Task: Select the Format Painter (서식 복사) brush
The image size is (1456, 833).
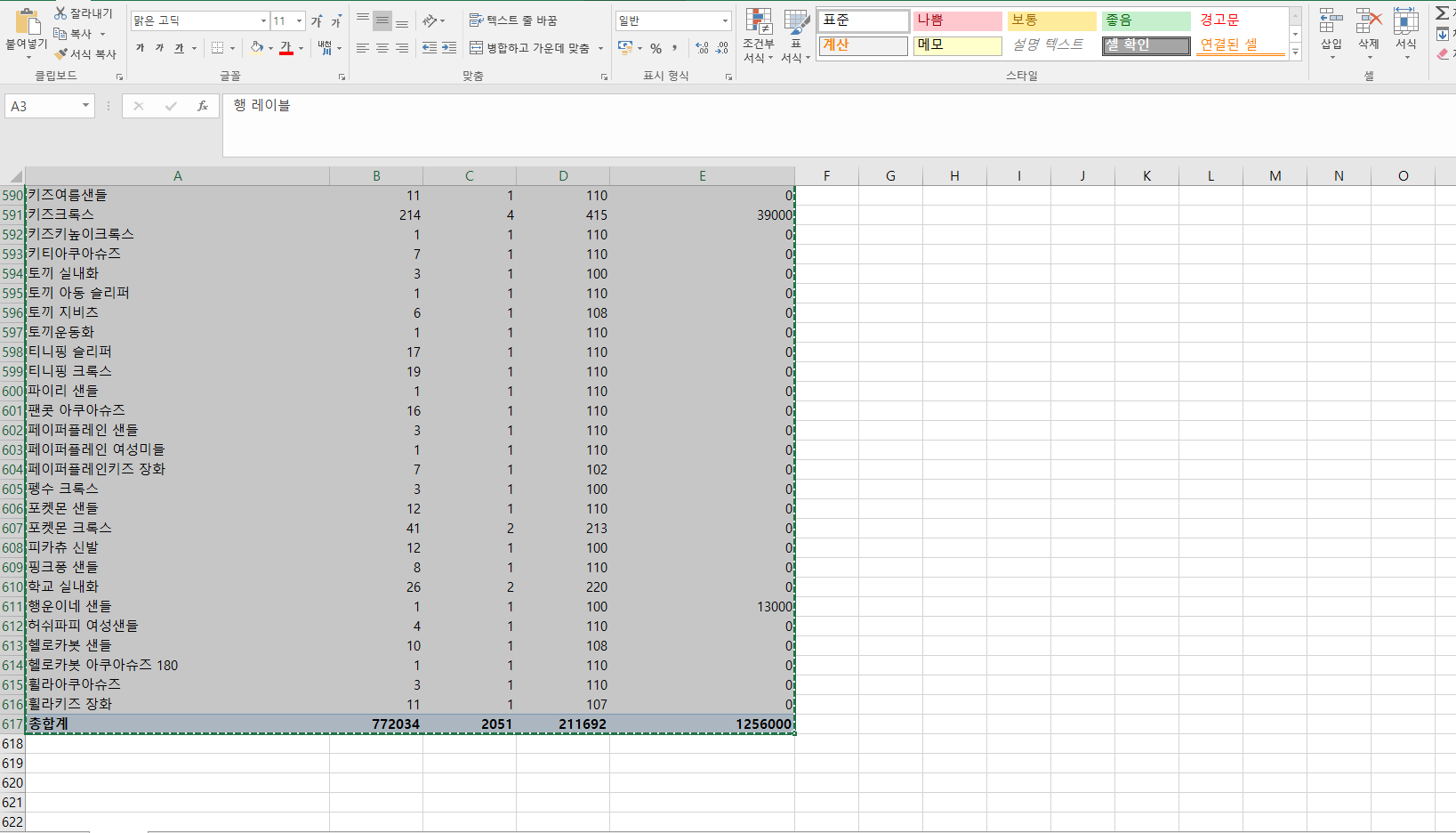Action: tap(60, 53)
